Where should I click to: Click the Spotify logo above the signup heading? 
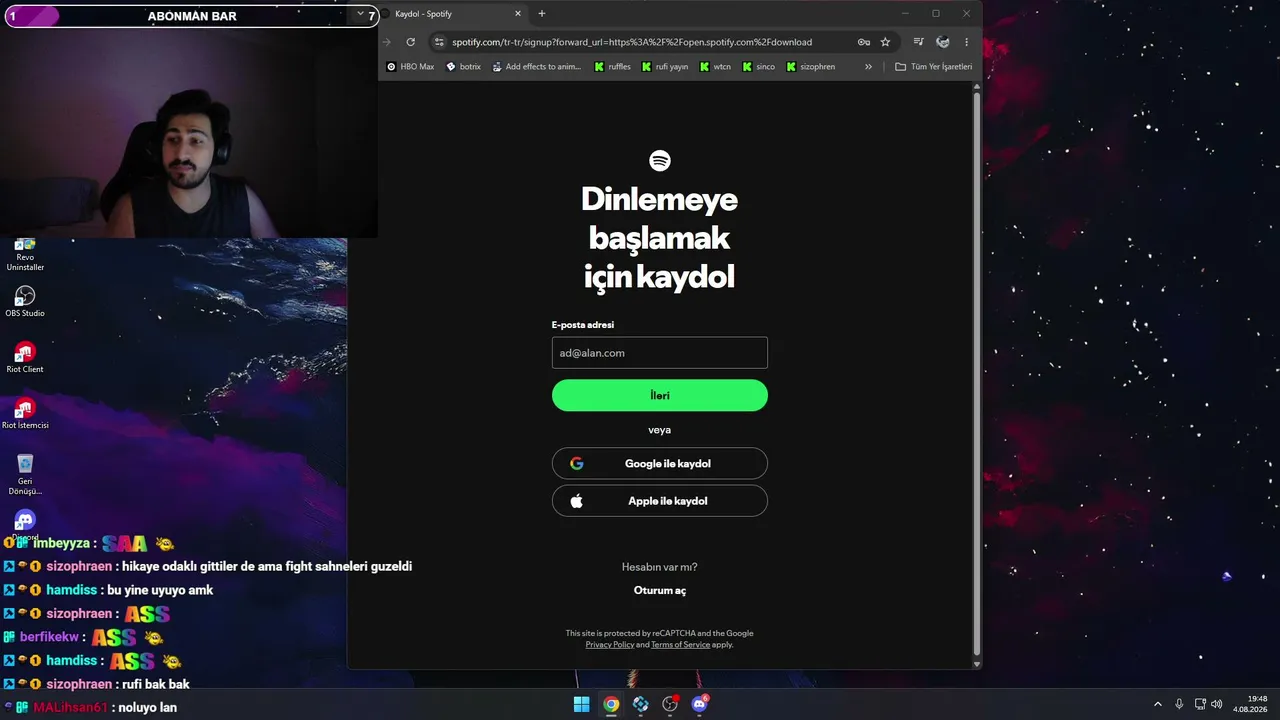(660, 161)
